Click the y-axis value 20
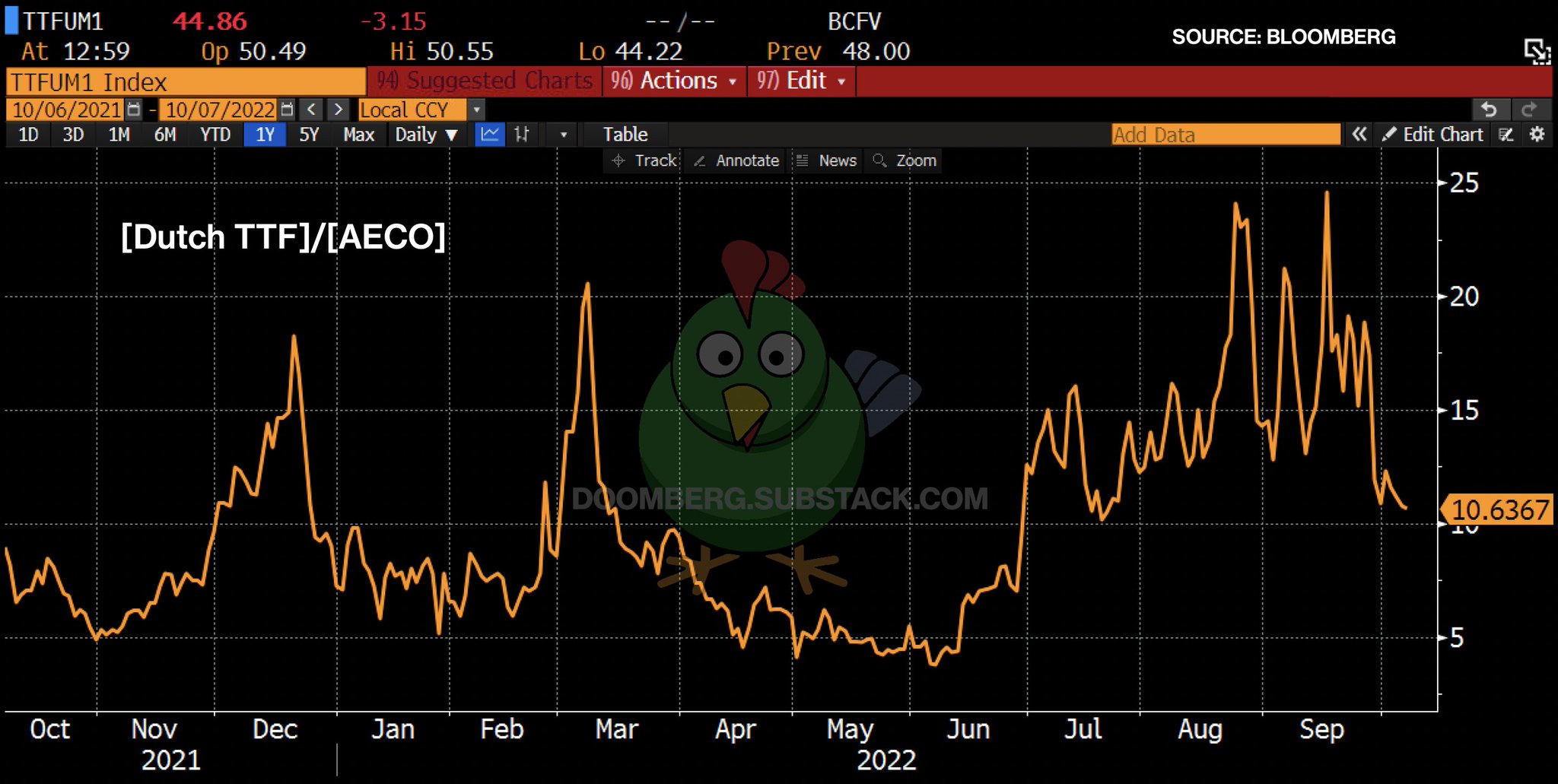The height and width of the screenshot is (784, 1558). (1464, 297)
